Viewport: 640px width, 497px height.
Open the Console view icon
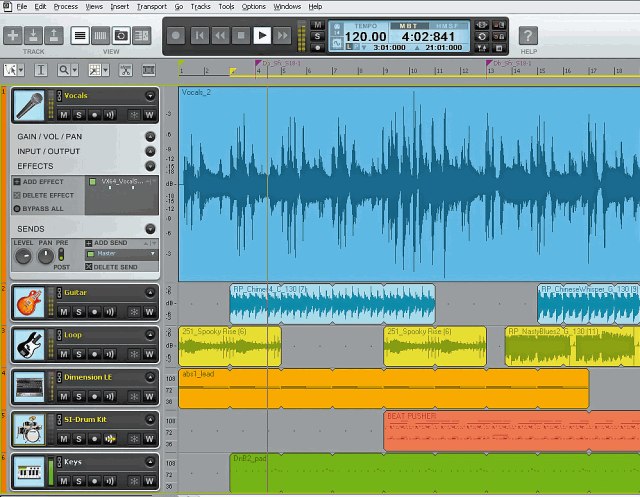pyautogui.click(x=100, y=36)
